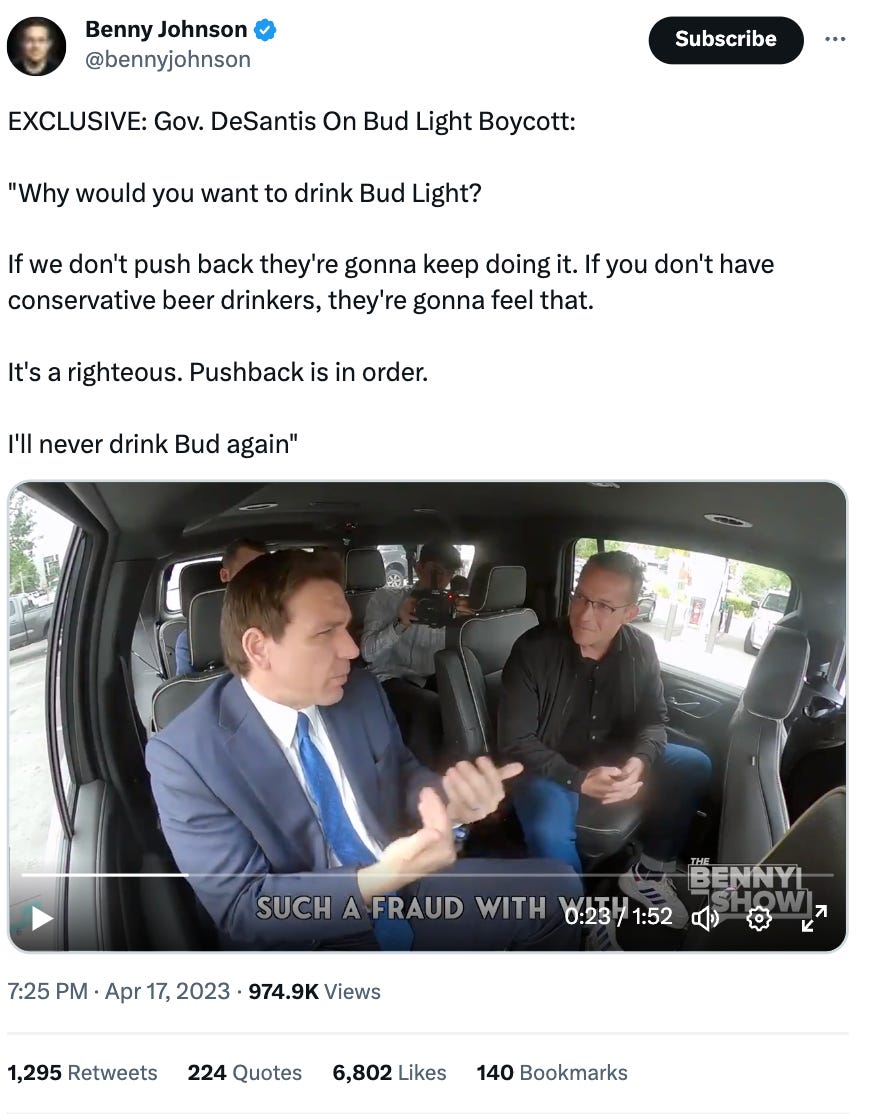View the 224 Quotes list

(x=245, y=1072)
